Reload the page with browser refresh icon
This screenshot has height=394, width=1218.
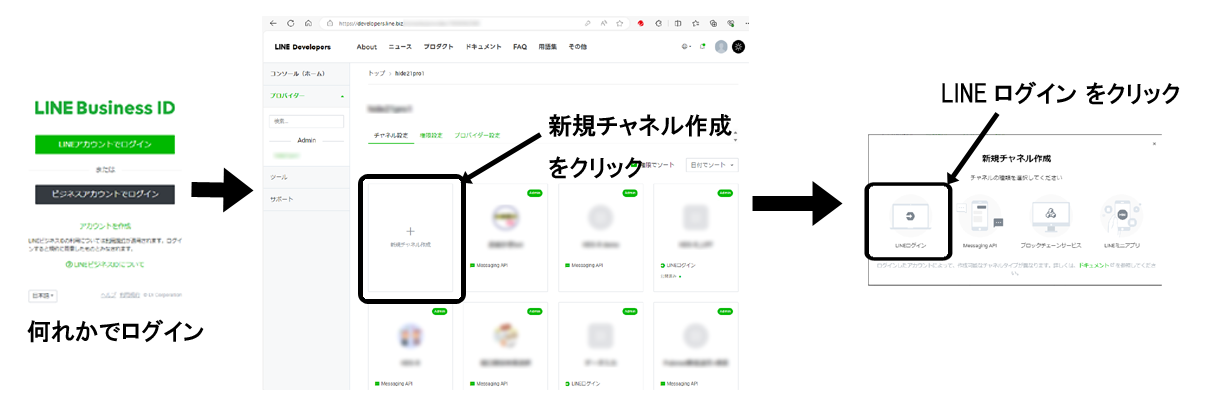[x=291, y=22]
